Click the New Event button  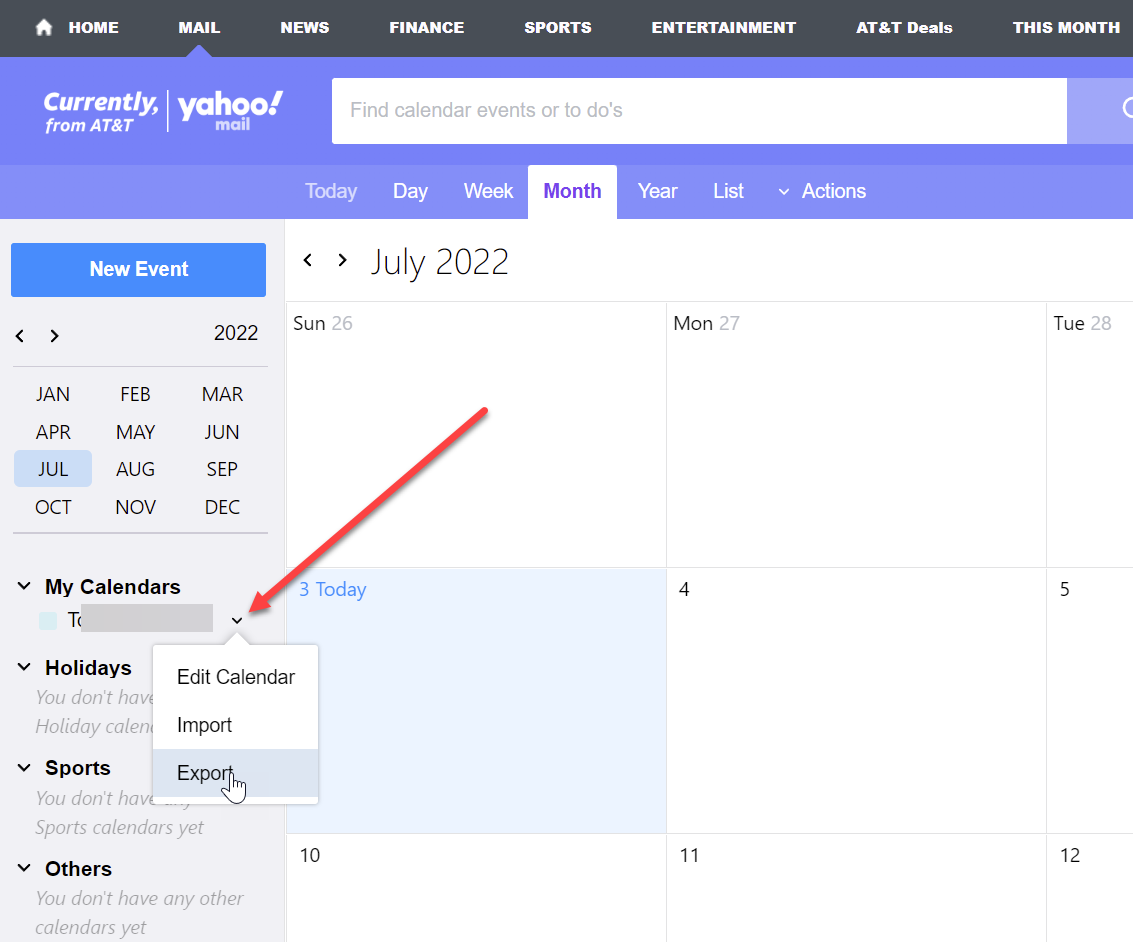pos(139,269)
